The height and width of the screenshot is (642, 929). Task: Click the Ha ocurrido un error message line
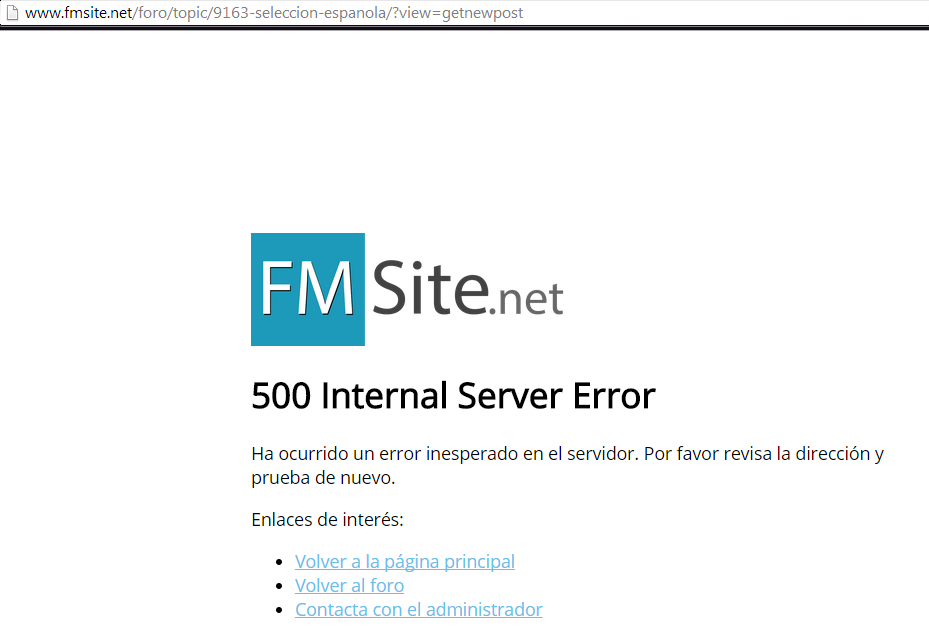click(567, 454)
